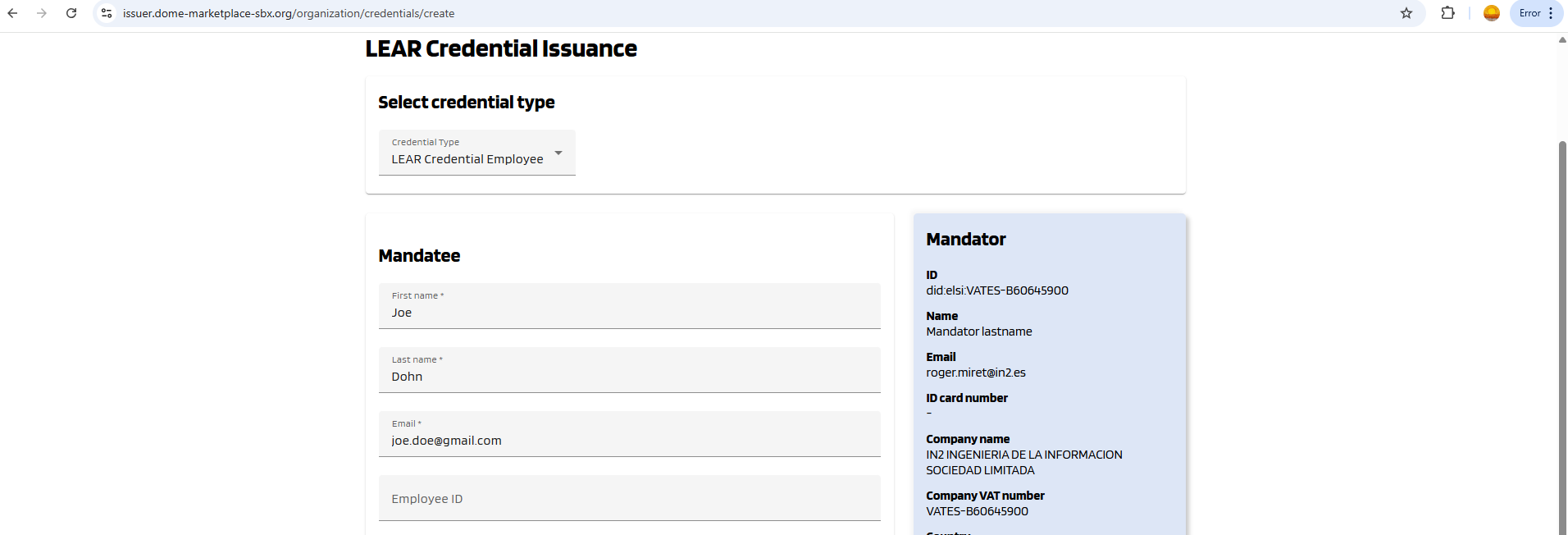Viewport: 1568px width, 535px height.
Task: Click the browser back arrow
Action: pos(12,13)
